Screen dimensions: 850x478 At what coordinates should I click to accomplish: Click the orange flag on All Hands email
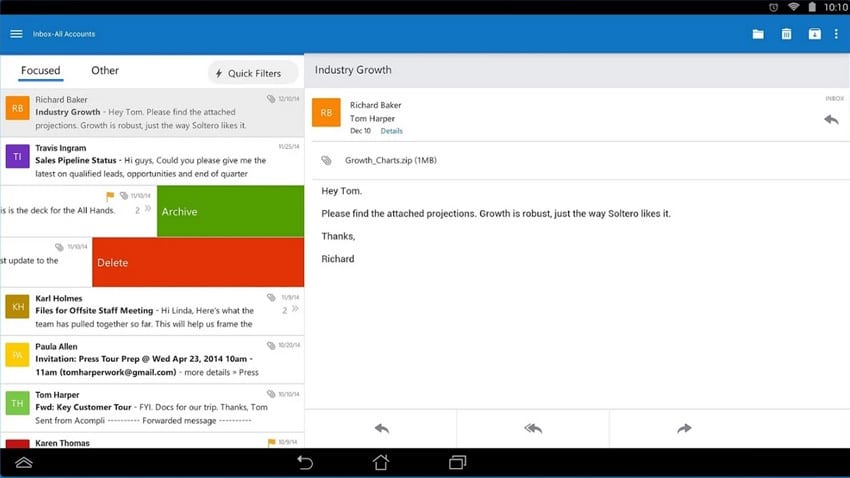click(110, 196)
